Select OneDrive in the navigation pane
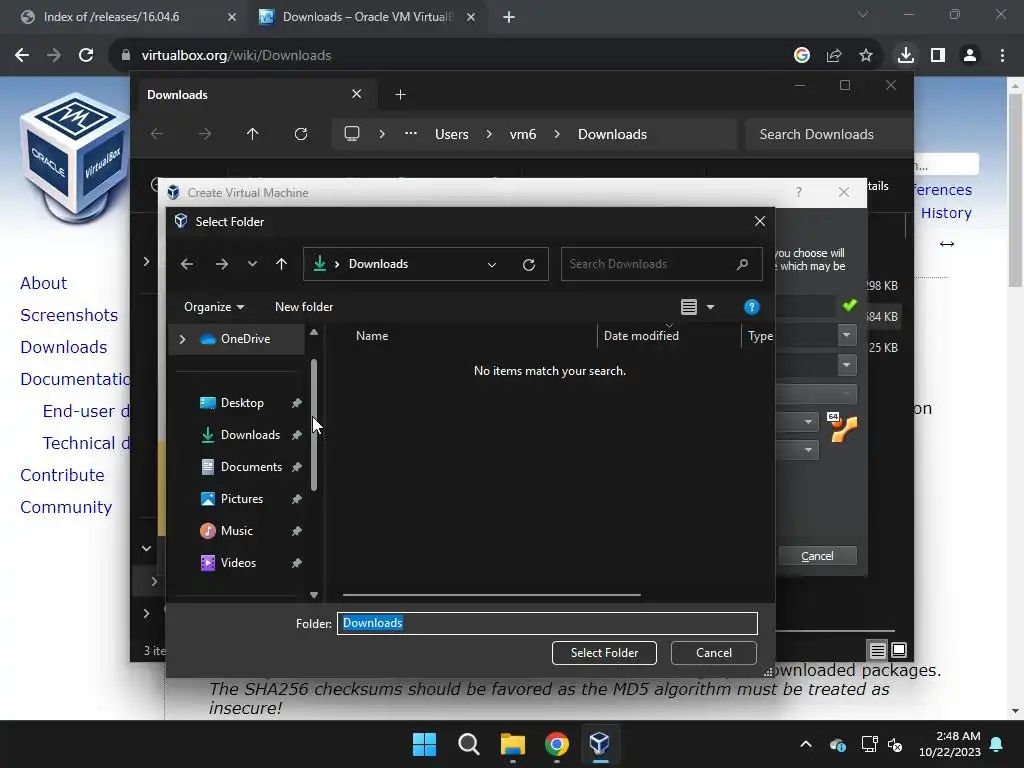Viewport: 1024px width, 768px height. click(x=236, y=339)
